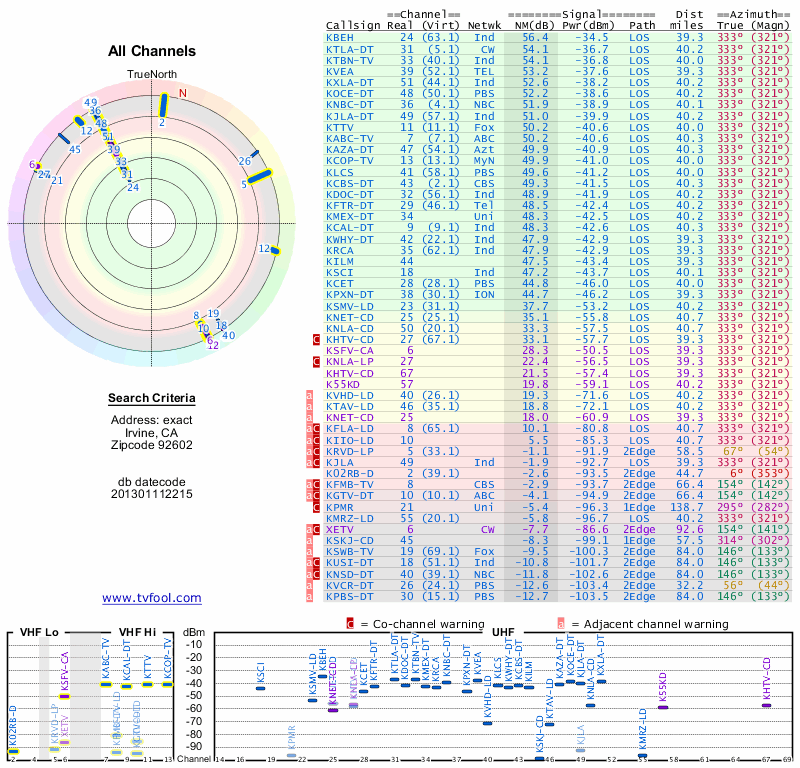Click channel 2 marker near the N label on radar
Image resolution: width=800 pixels, height=768 pixels.
coord(163,105)
